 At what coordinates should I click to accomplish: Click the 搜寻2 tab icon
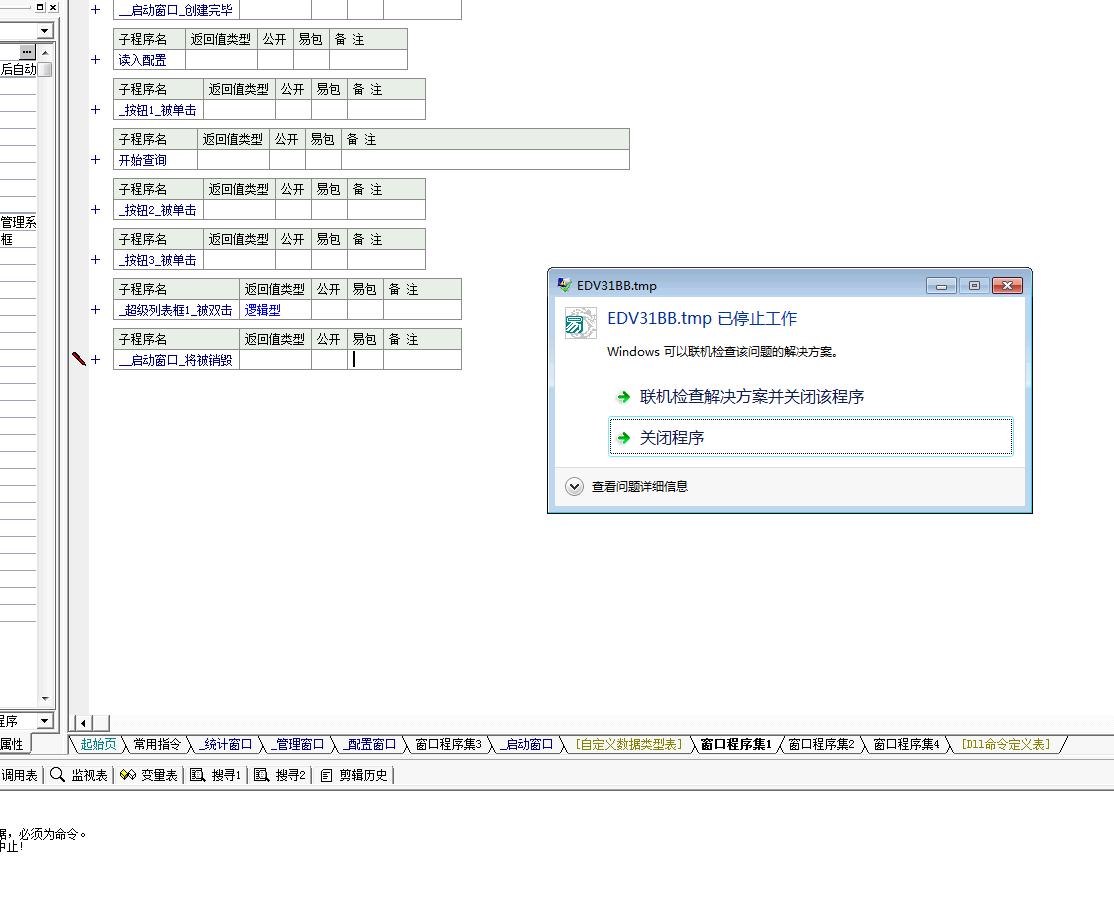(x=262, y=775)
